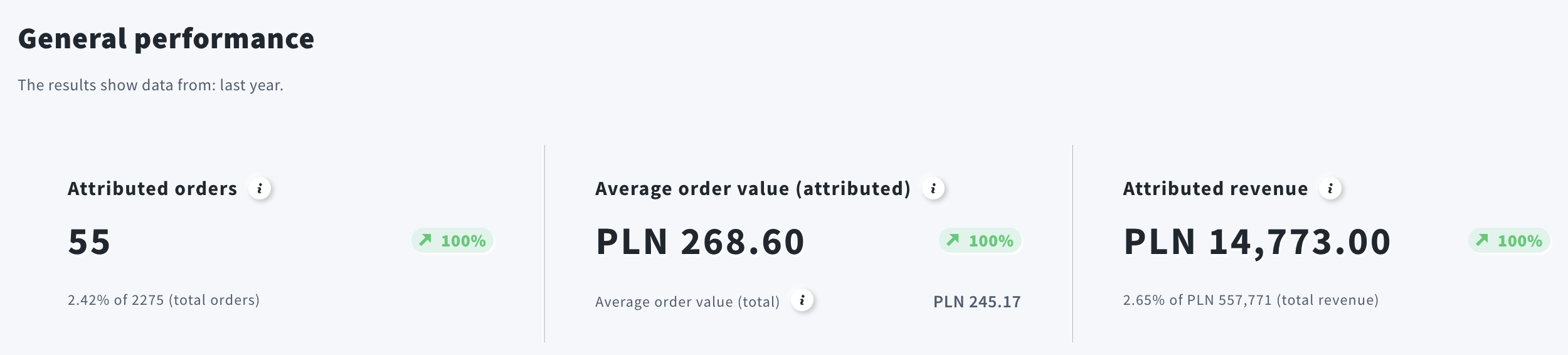Show info for Average order value (total)
1568x355 pixels.
coord(802,300)
